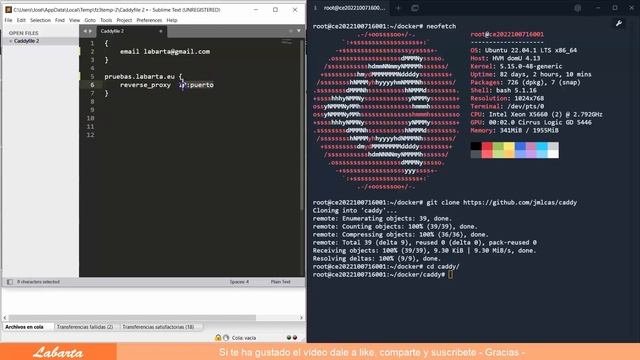Open the Selection menu
Viewport: 640px width, 360px height.
tap(40, 20)
